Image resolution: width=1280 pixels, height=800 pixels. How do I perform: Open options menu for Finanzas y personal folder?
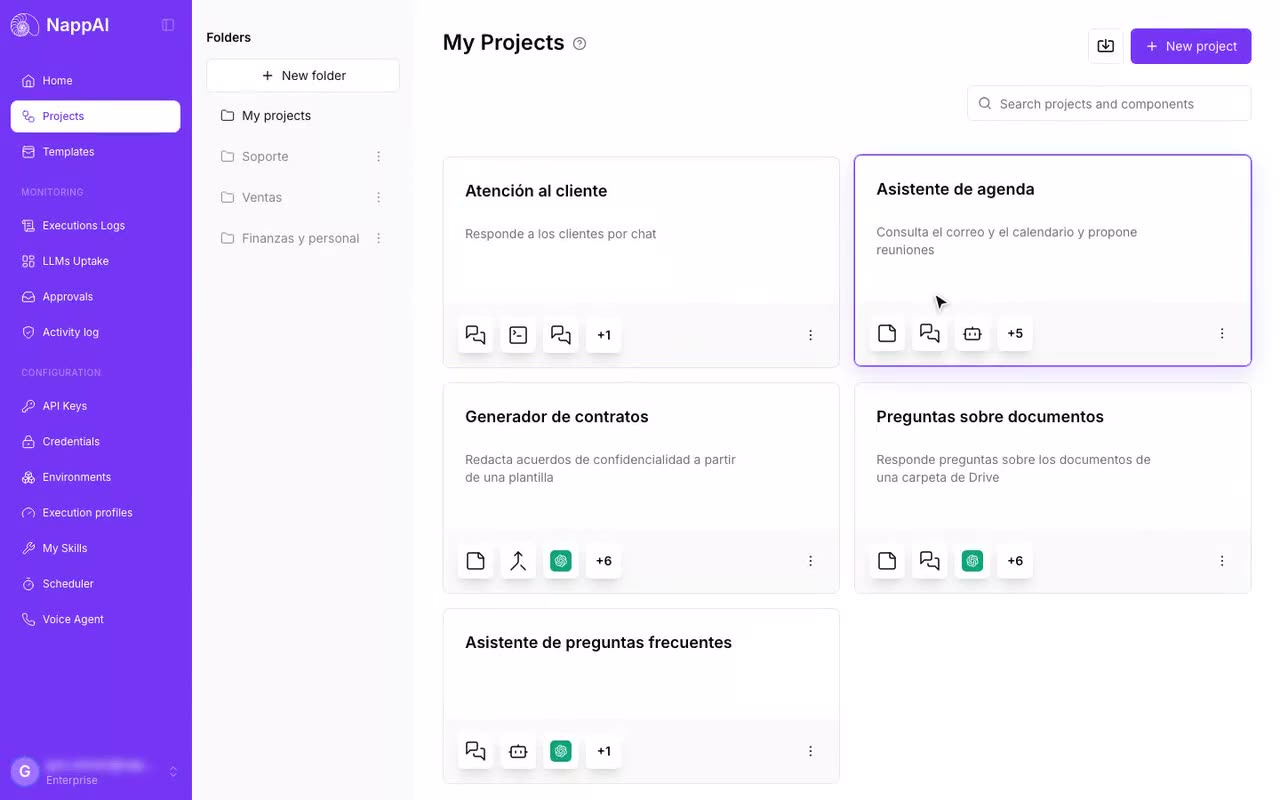click(379, 238)
